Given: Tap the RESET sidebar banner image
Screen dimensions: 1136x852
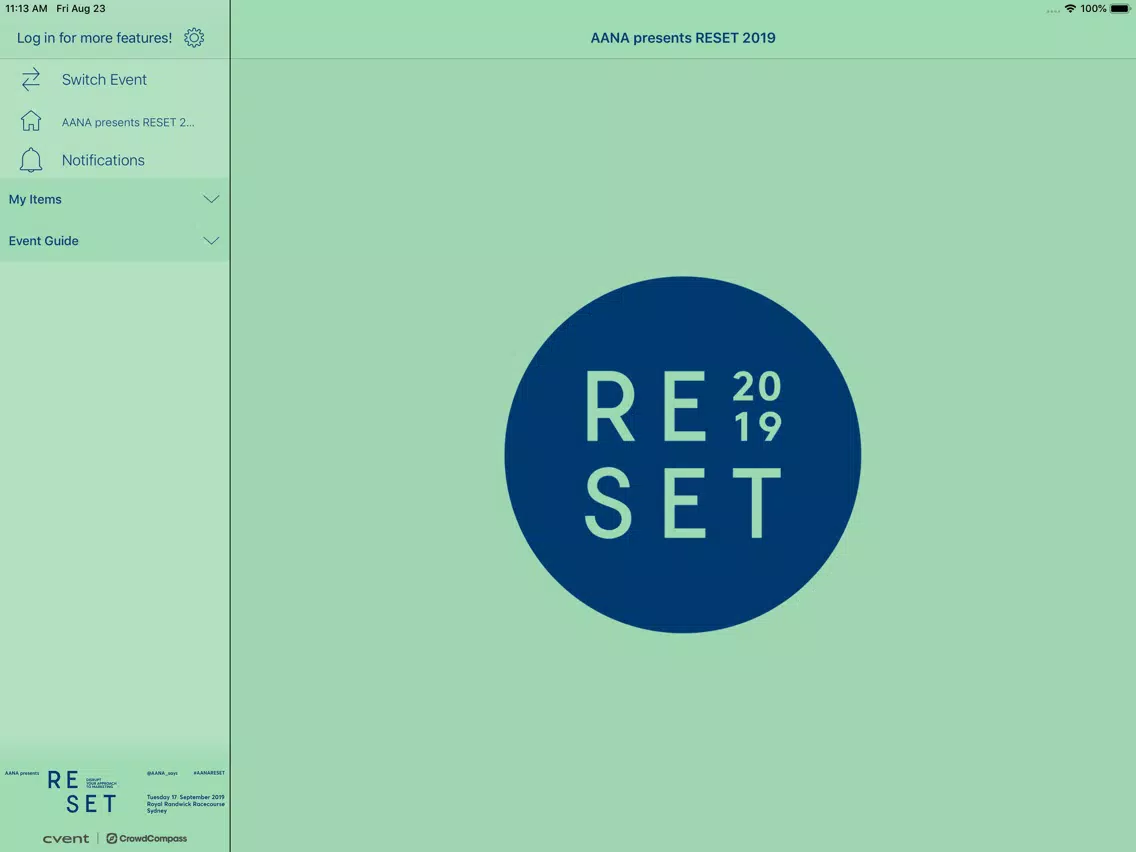Looking at the screenshot, I should coord(114,792).
